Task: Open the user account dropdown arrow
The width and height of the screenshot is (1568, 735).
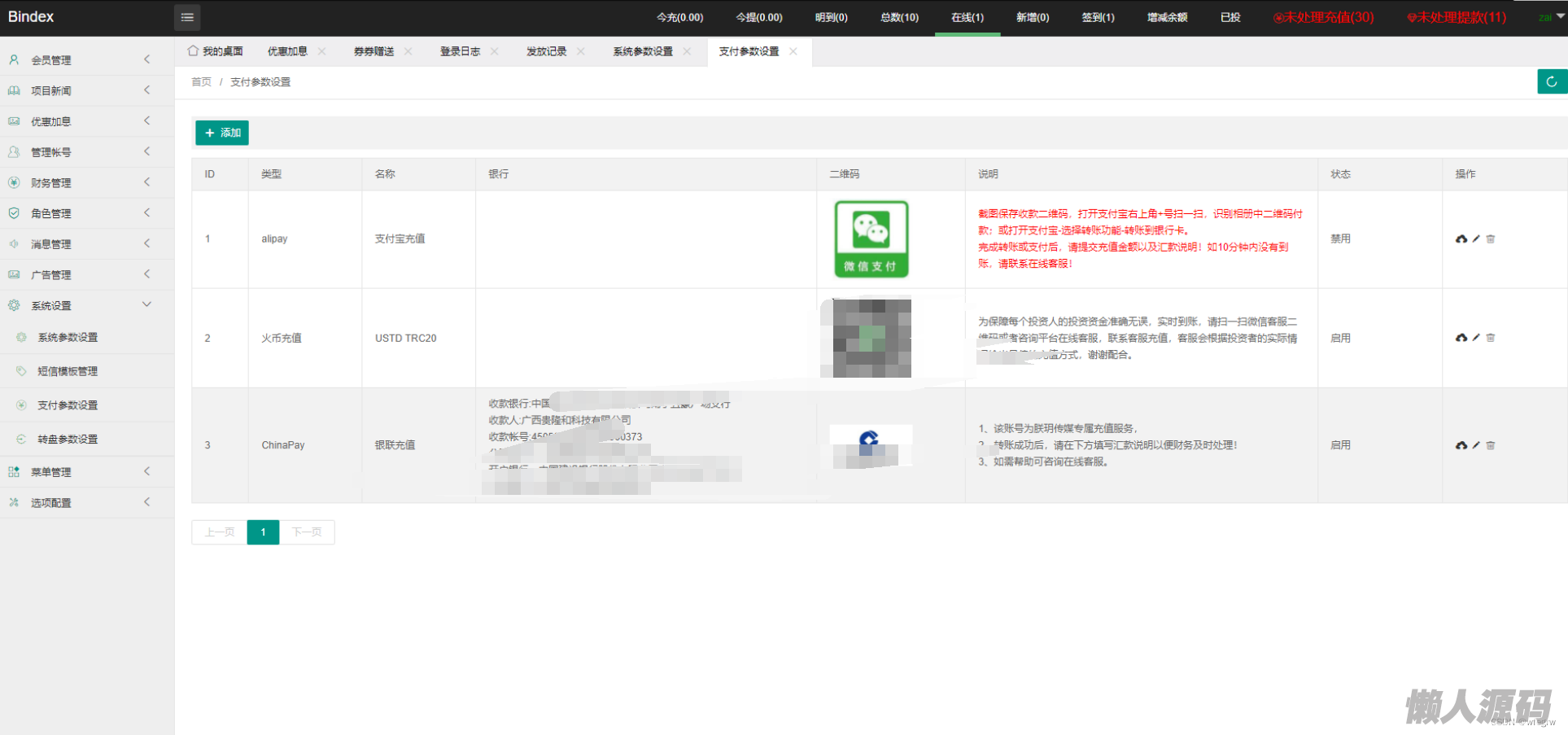Action: pyautogui.click(x=1560, y=16)
